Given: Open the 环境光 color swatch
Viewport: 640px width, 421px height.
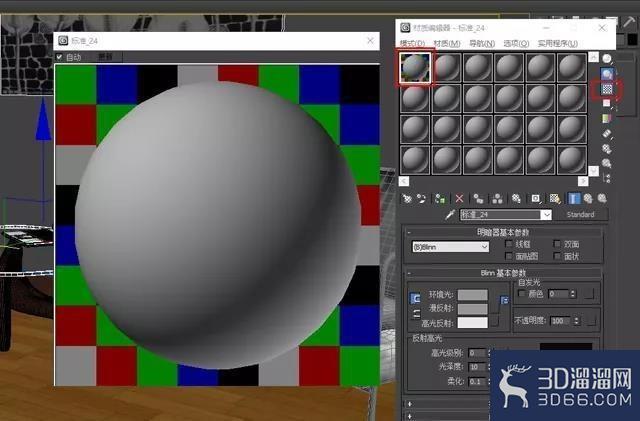Looking at the screenshot, I should tap(473, 294).
